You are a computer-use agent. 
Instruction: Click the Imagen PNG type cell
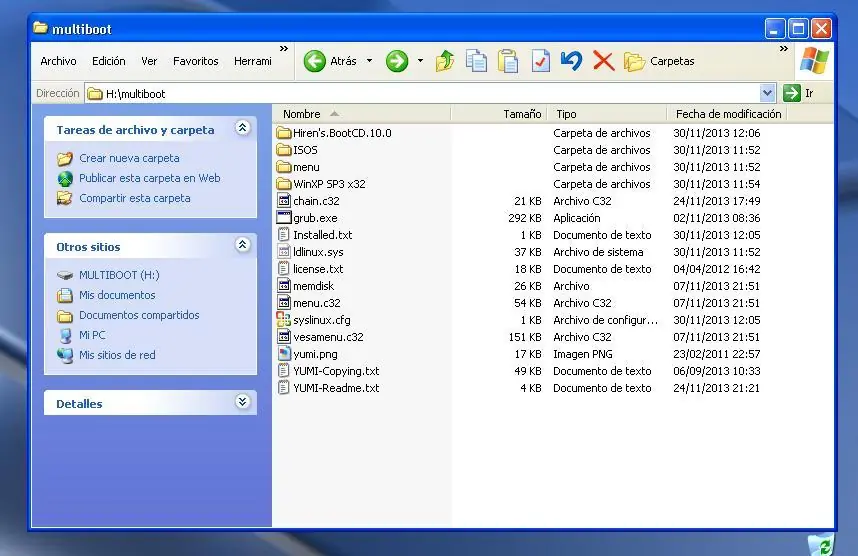point(583,354)
